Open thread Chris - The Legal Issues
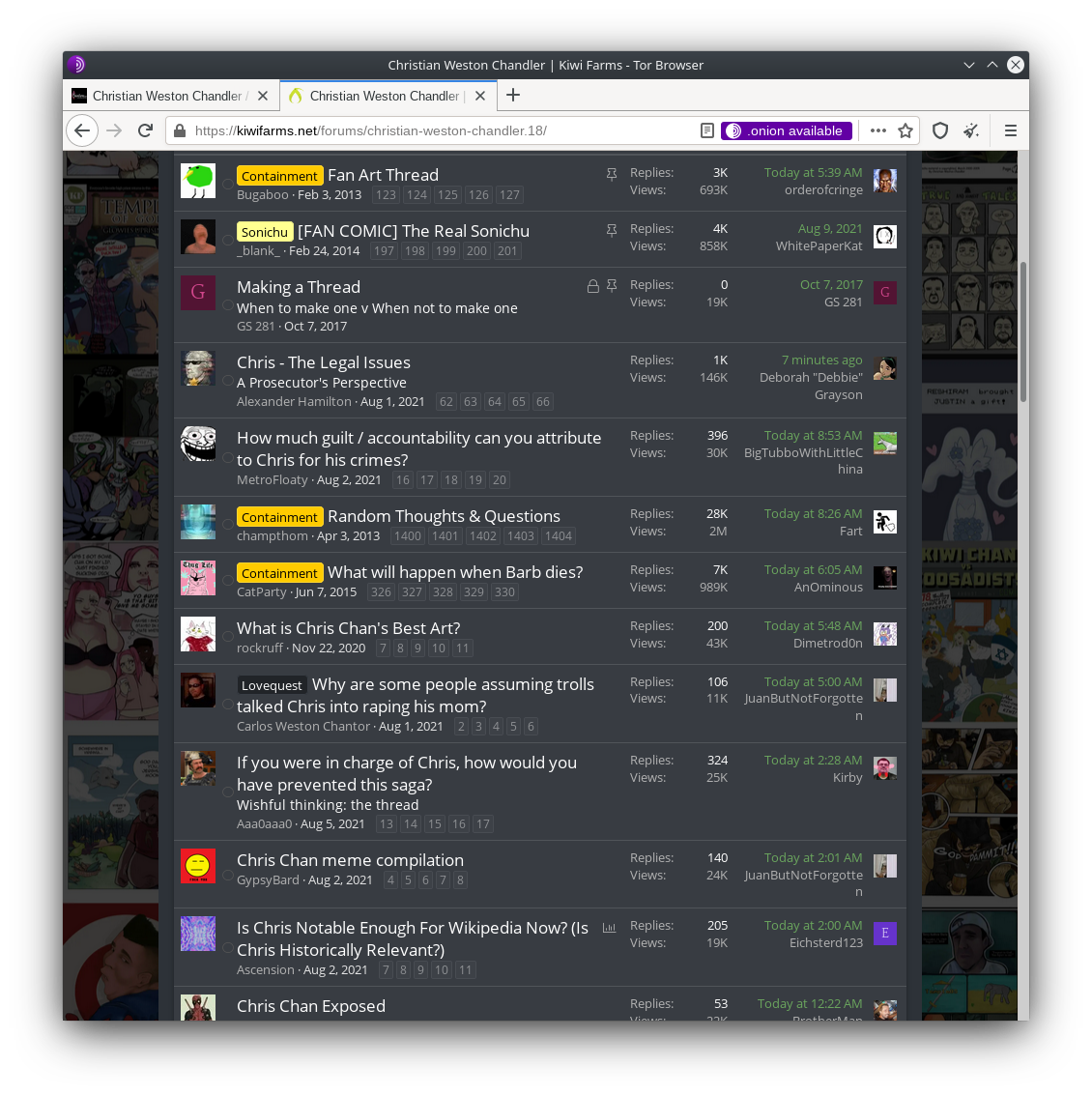The height and width of the screenshot is (1095, 1092). point(324,362)
